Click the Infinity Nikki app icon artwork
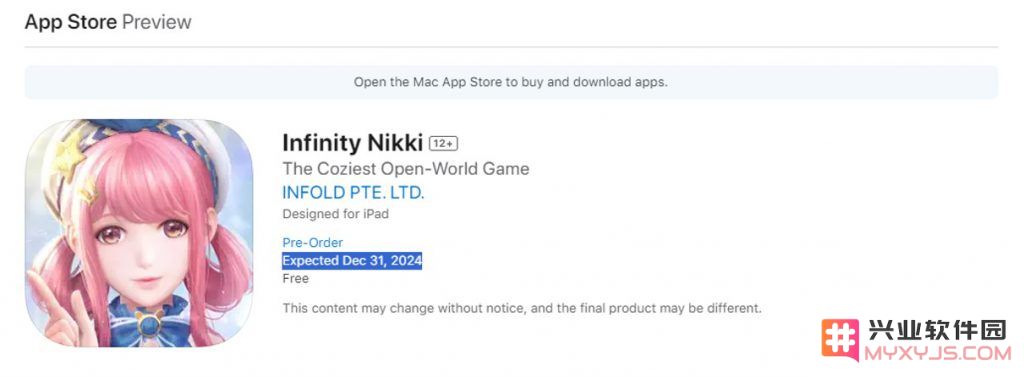Screen dimensions: 1024x377 point(138,233)
